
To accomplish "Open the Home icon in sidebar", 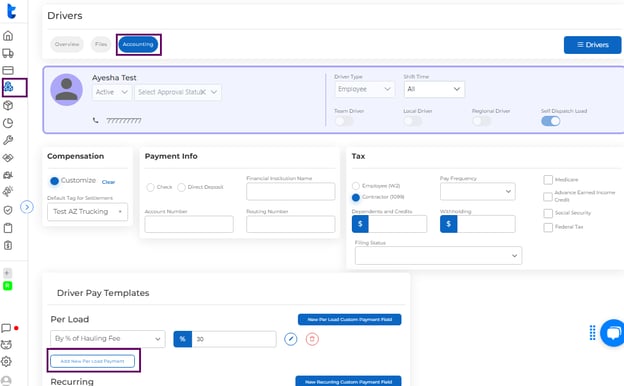I will point(8,36).
